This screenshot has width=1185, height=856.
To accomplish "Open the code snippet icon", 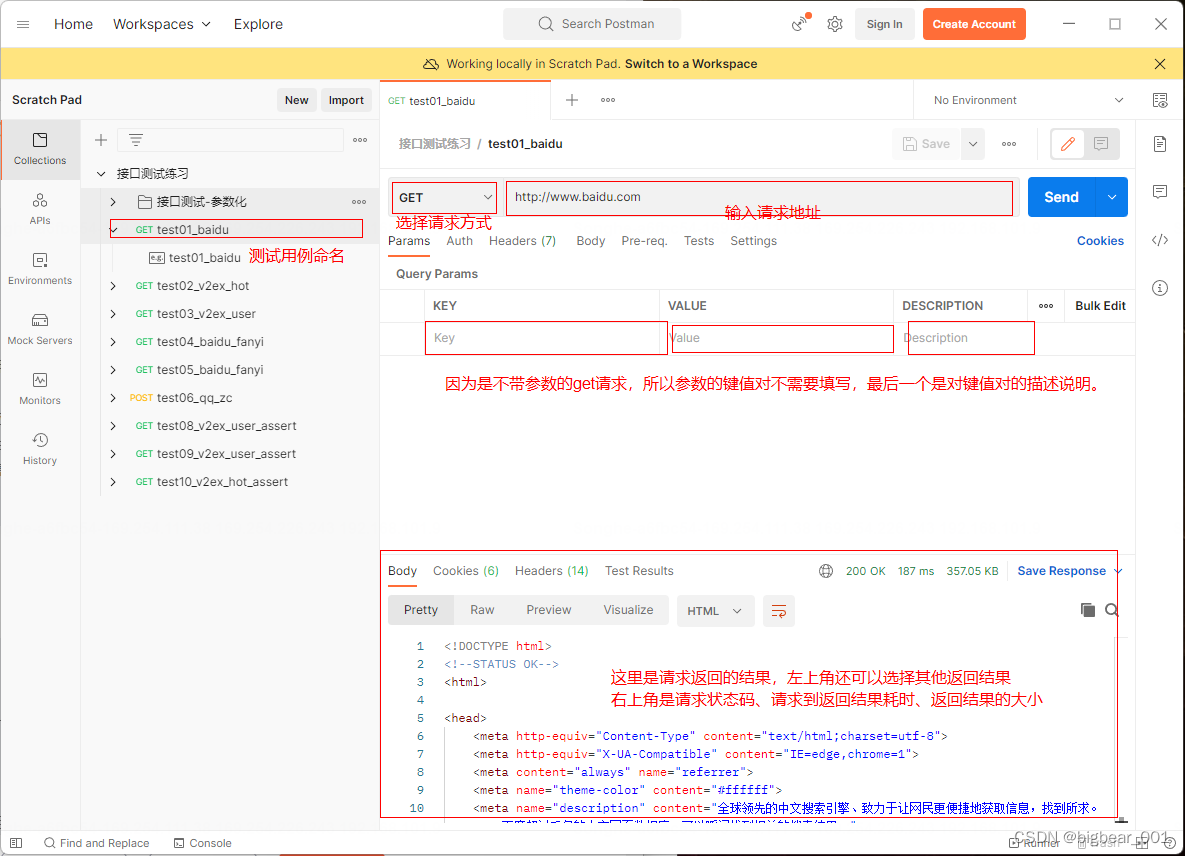I will [x=1160, y=240].
